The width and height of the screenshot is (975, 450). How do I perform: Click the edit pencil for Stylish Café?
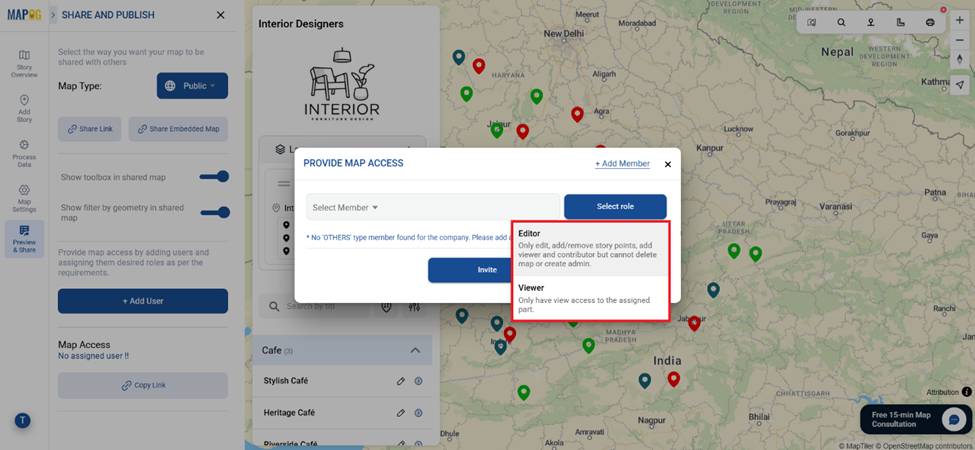point(401,381)
